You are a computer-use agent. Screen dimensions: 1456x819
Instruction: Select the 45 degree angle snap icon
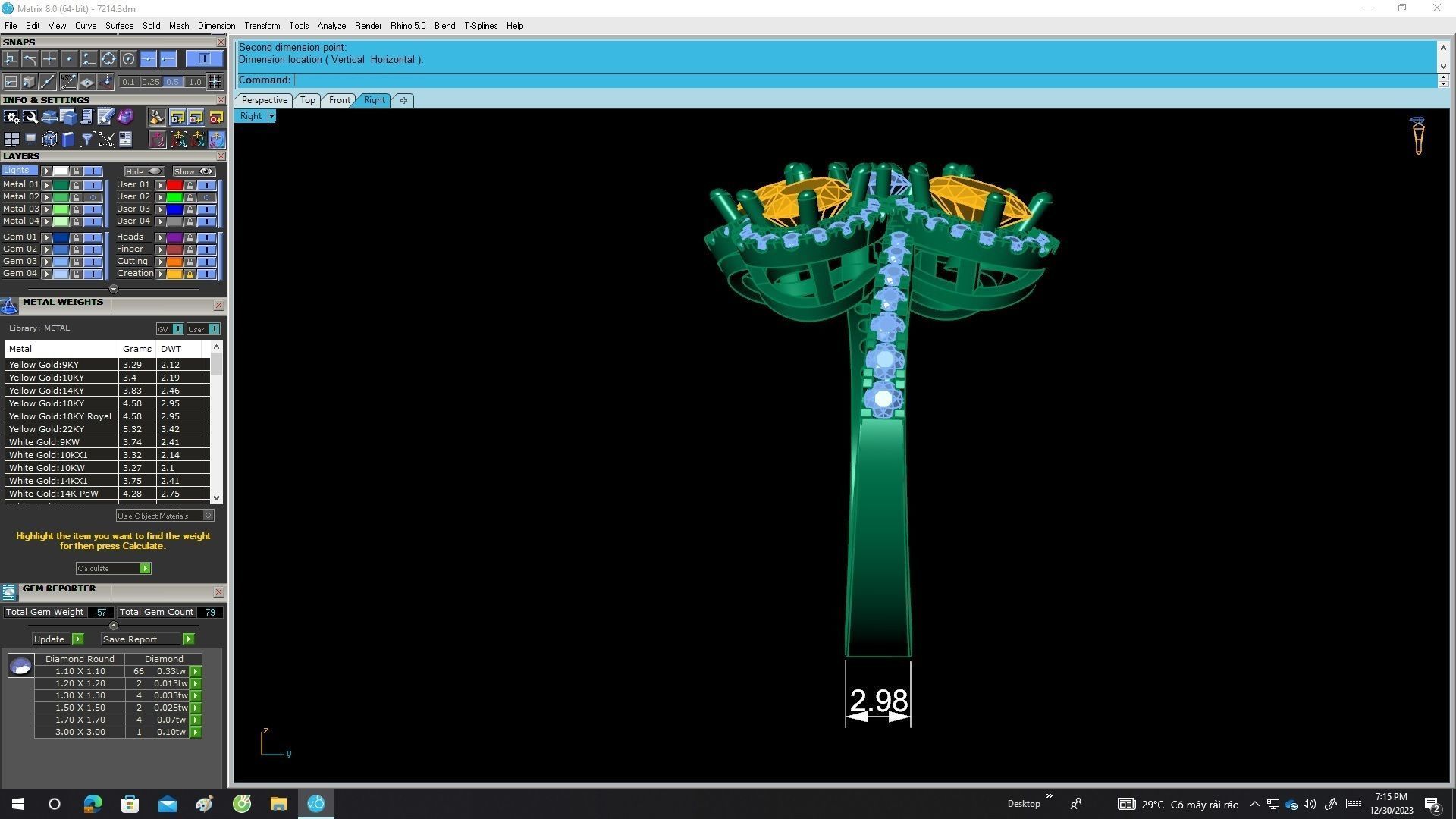68,81
